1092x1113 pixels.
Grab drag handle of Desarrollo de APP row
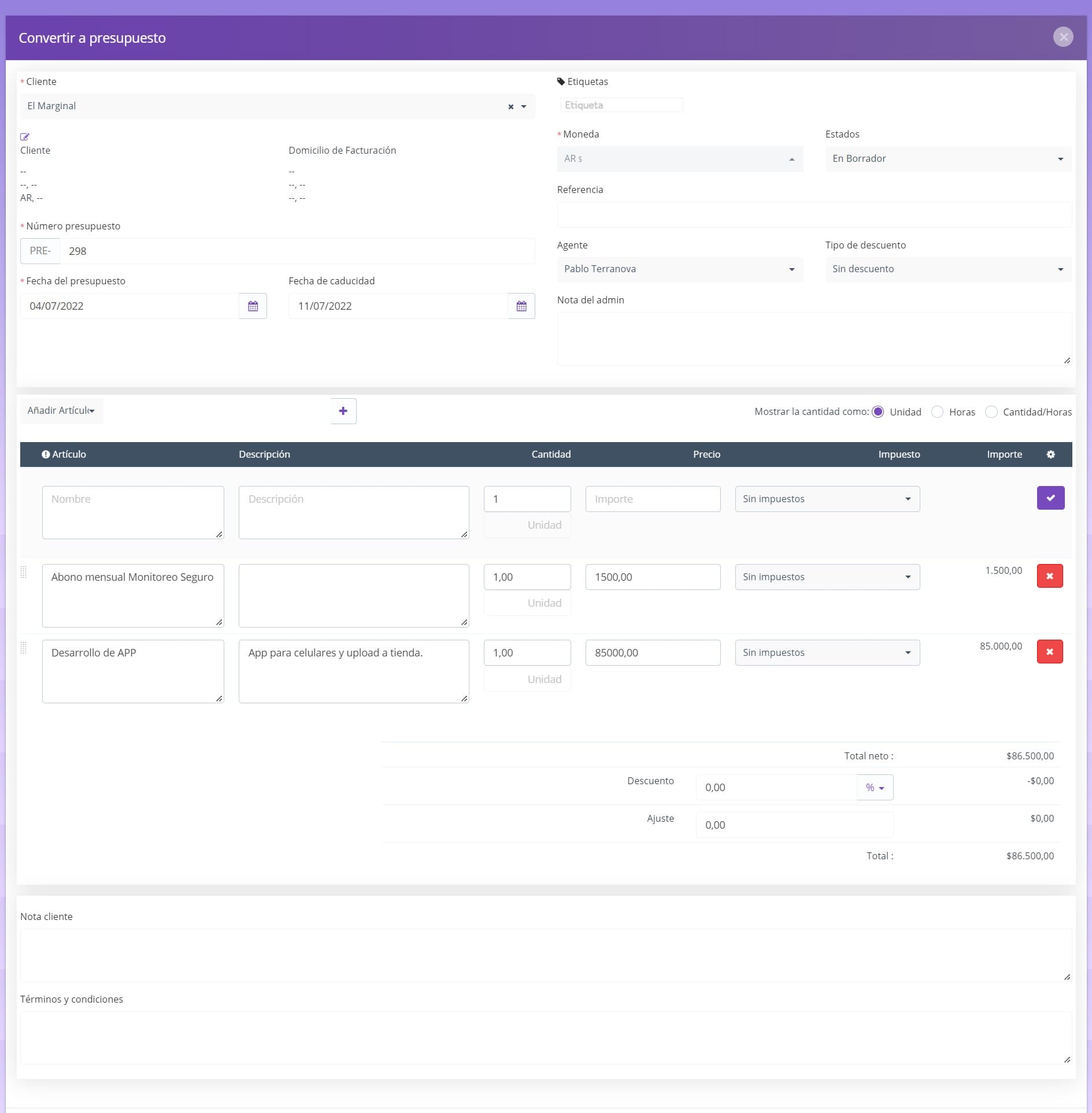24,648
